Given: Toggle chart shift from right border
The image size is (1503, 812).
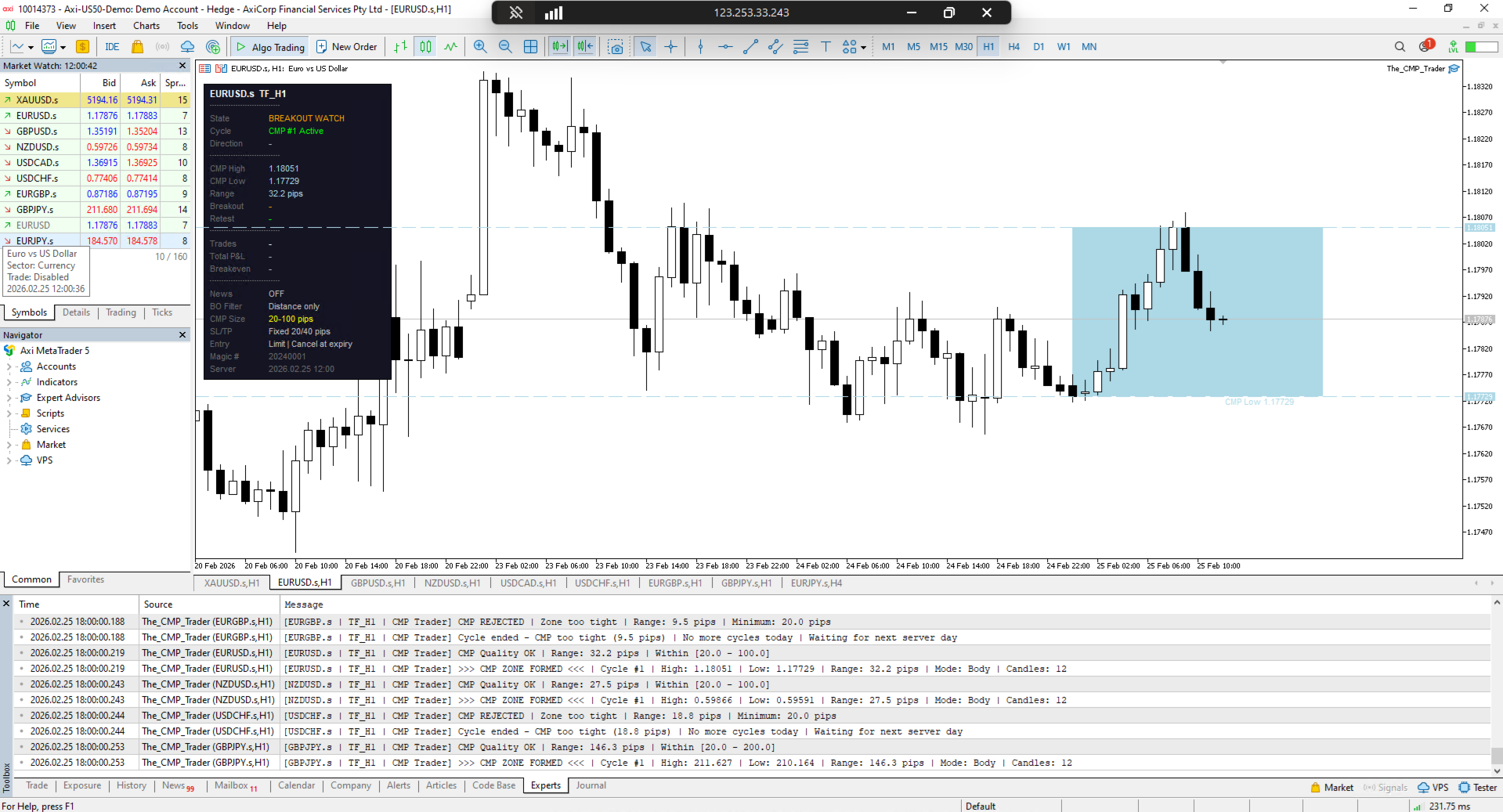Looking at the screenshot, I should pos(585,47).
